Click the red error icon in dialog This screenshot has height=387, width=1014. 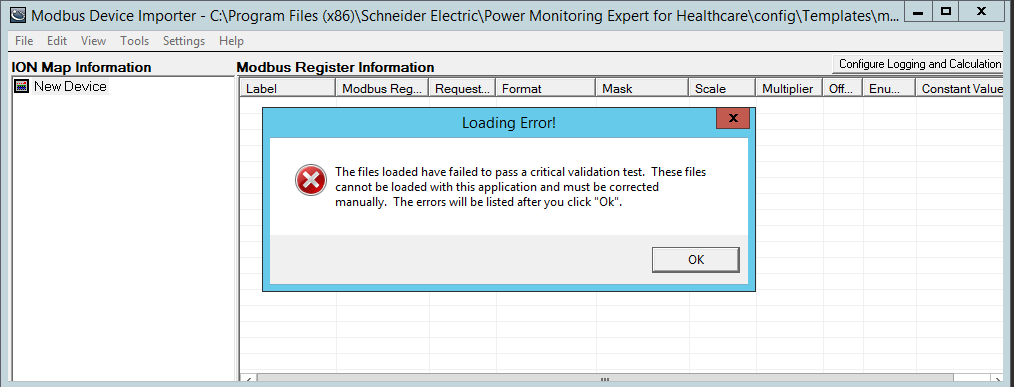click(x=311, y=180)
